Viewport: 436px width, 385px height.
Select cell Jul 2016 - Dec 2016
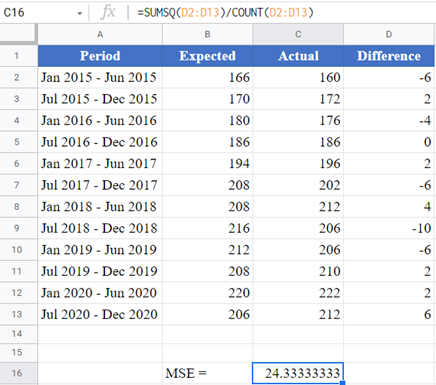(x=100, y=142)
